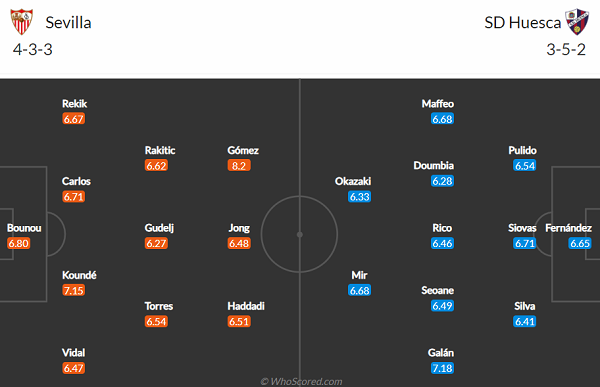600x387 pixels.
Task: Click Mir's 6.68 rating badge
Action: 360,291
